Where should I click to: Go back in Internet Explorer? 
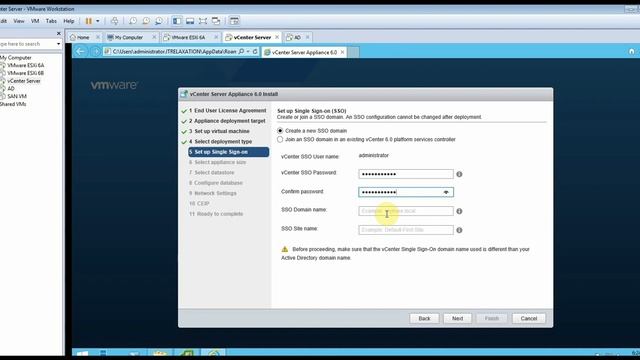[80, 51]
